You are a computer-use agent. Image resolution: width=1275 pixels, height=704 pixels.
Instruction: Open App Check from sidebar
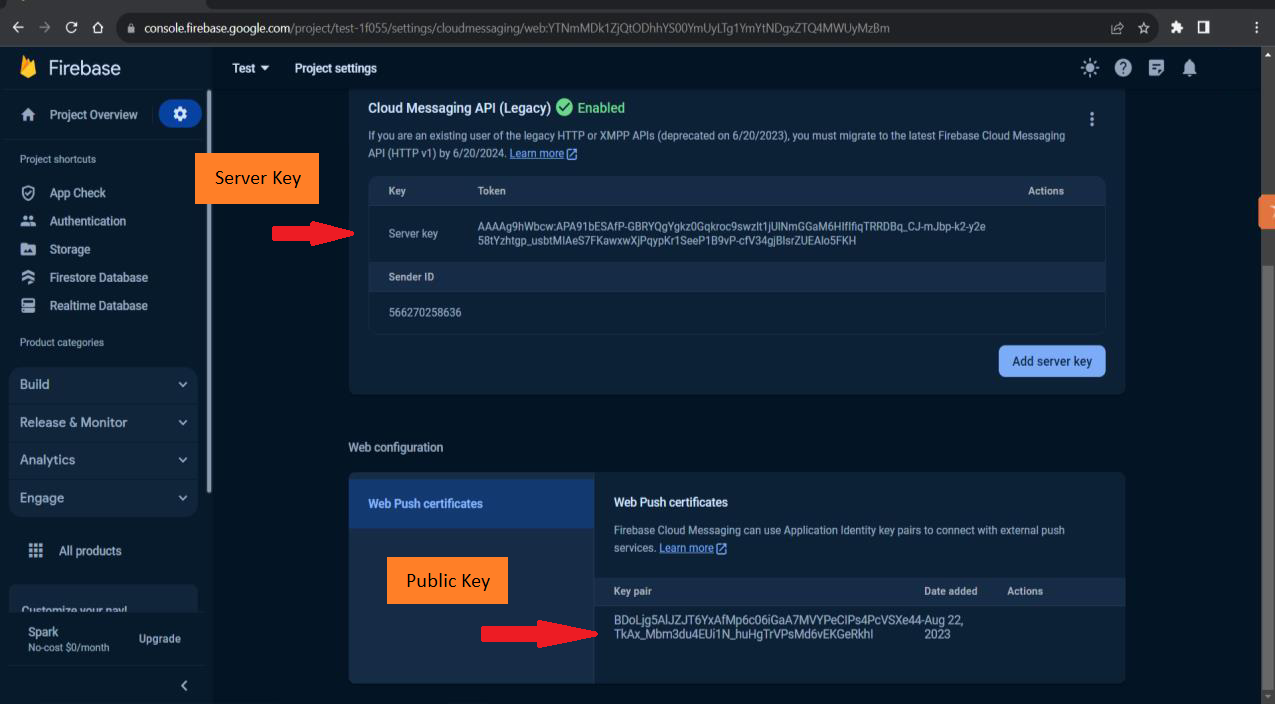click(77, 193)
